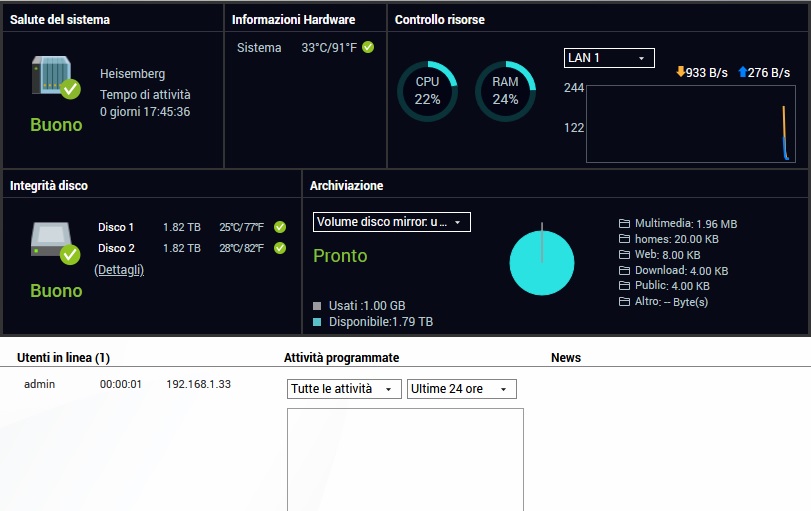Click the NAS system health icon
This screenshot has width=811, height=511.
[54, 77]
